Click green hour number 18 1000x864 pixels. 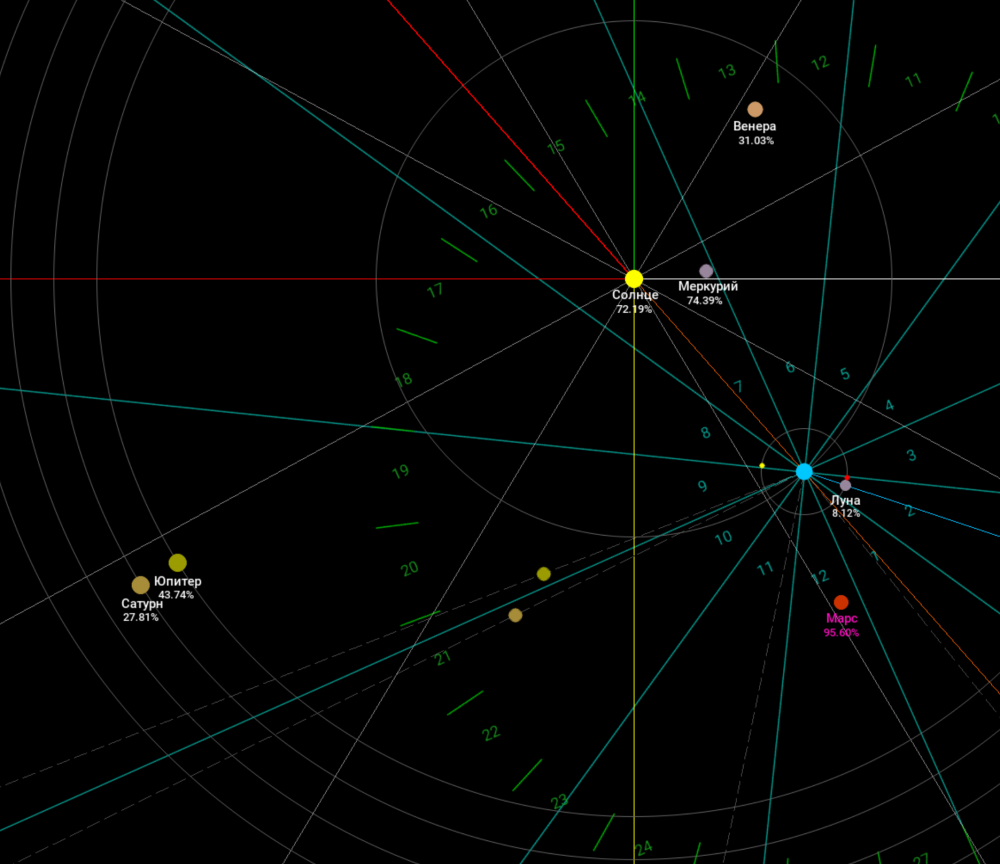(x=404, y=381)
